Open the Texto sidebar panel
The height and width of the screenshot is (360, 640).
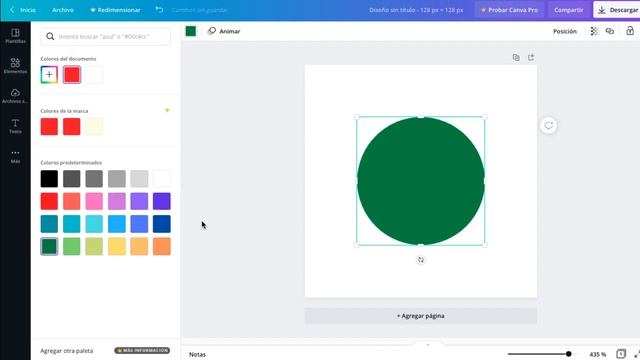[x=15, y=126]
